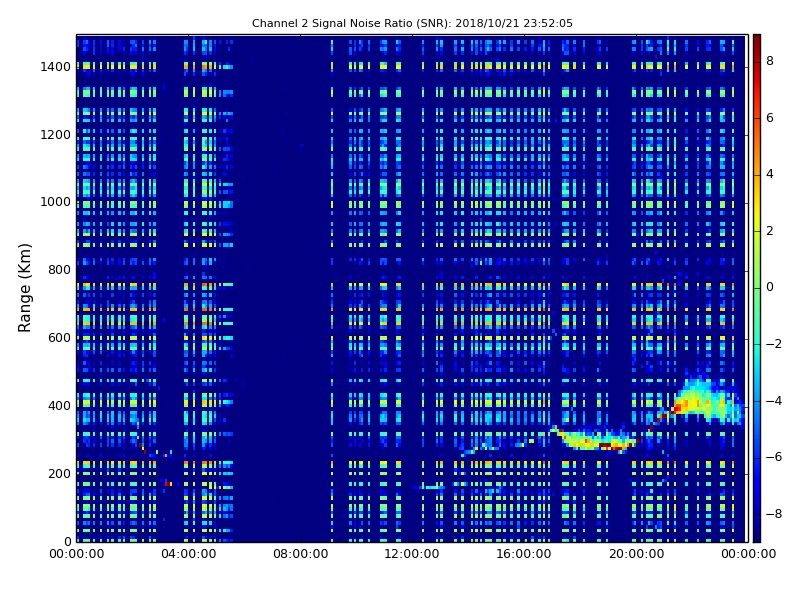Screen dimensions: 800x600
Task: Click the colorbar label −8
Action: coord(773,514)
